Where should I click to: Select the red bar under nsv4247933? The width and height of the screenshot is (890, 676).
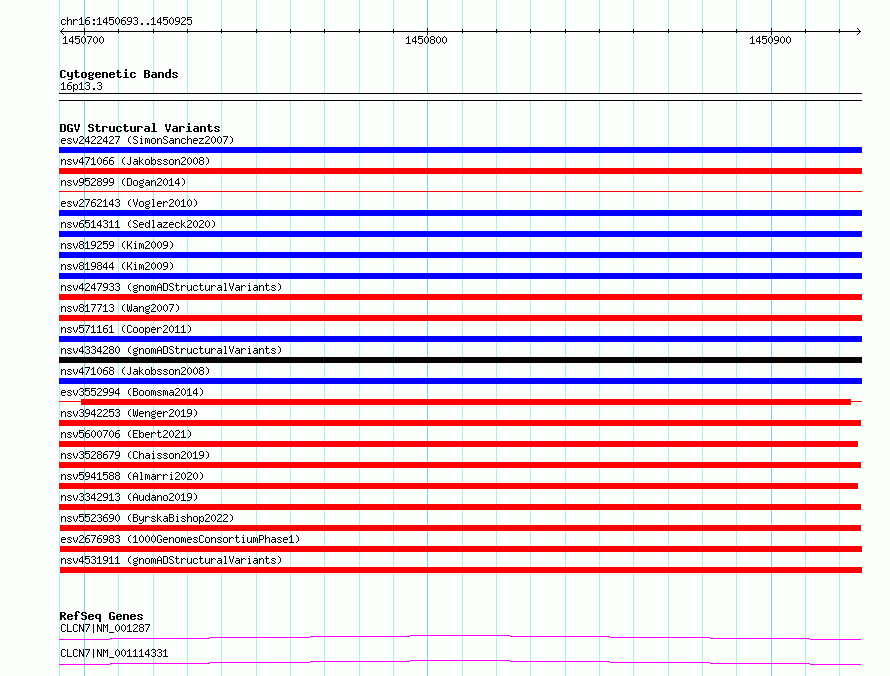coord(460,297)
